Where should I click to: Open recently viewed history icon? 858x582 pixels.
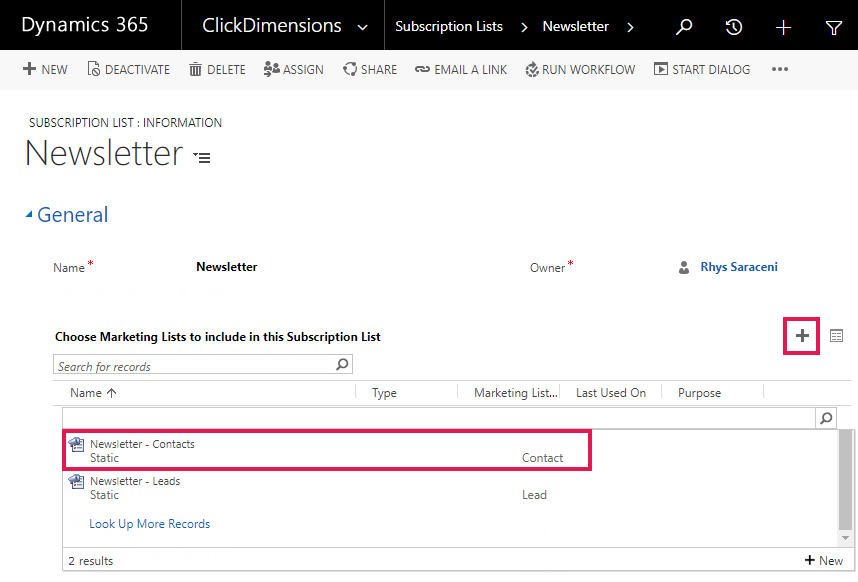coord(733,26)
